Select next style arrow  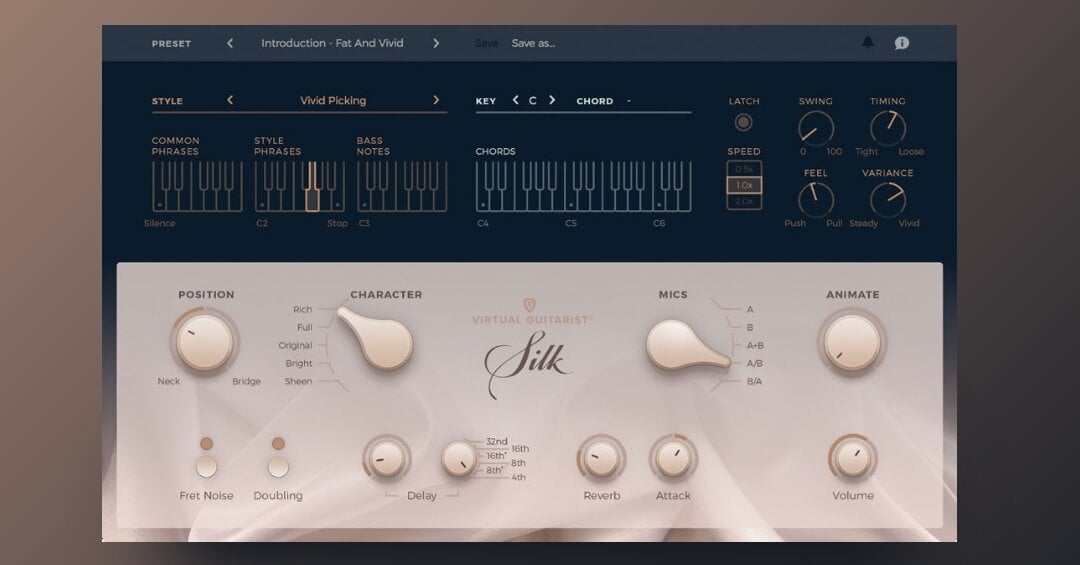[x=435, y=100]
